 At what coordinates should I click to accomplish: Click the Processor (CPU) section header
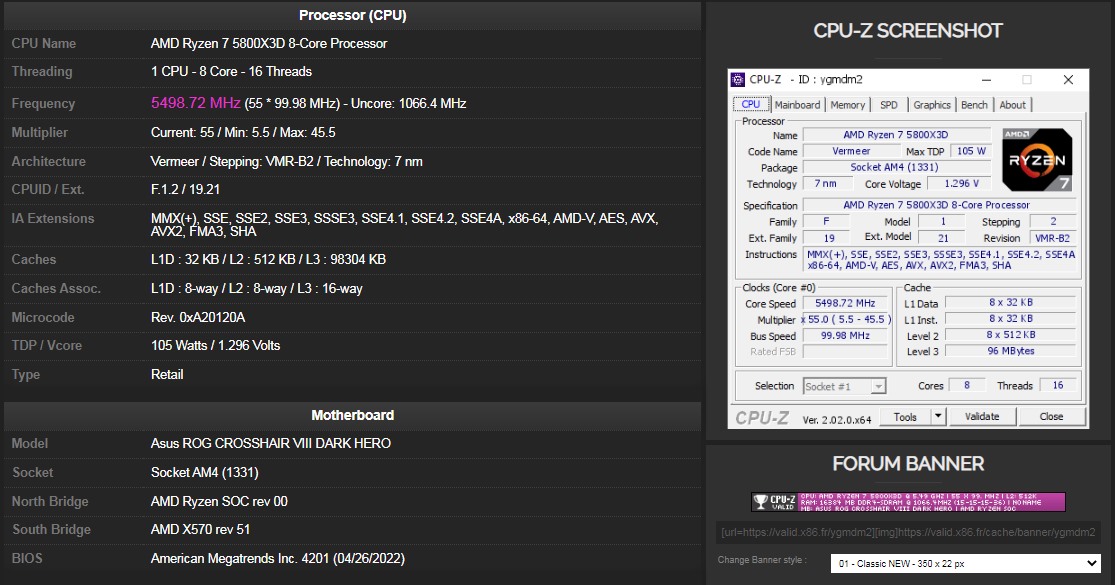tap(353, 15)
